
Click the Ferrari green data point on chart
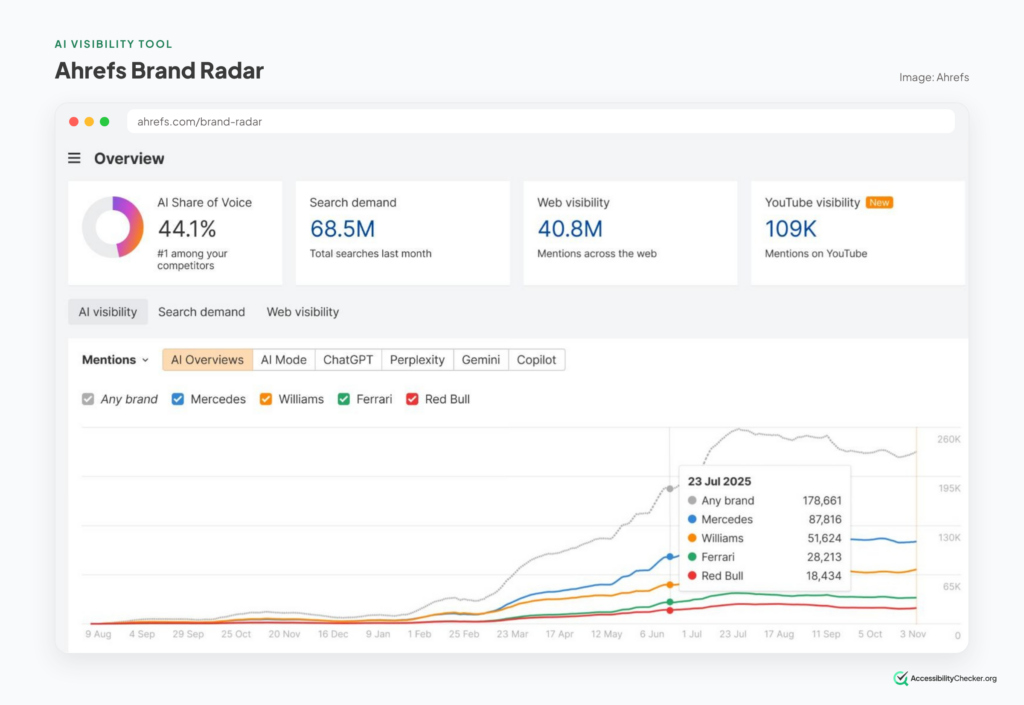tap(669, 602)
